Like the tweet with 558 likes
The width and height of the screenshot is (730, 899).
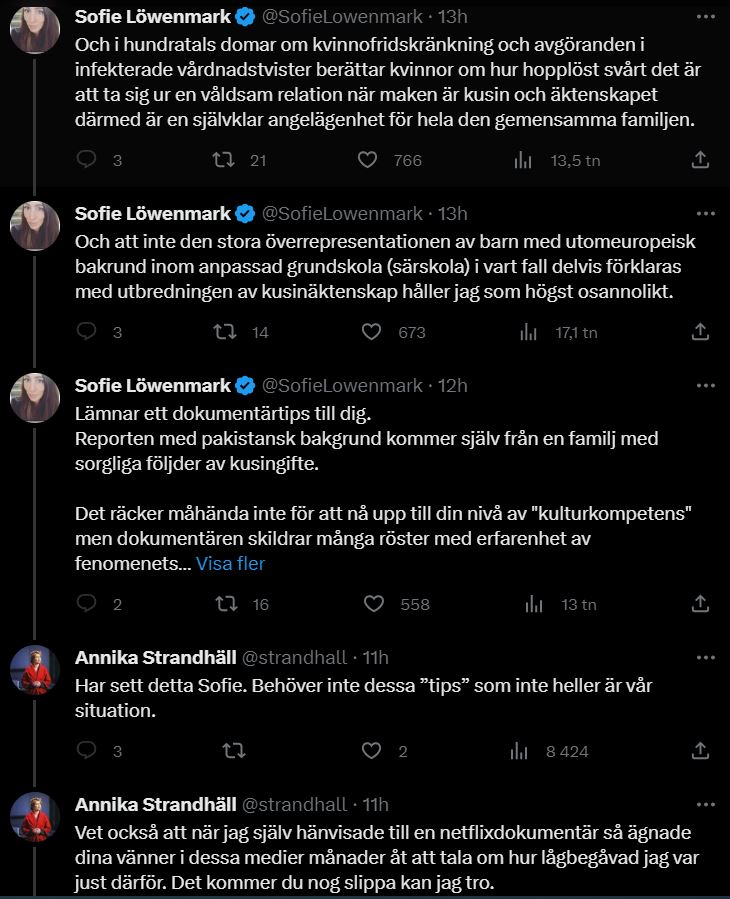[373, 604]
